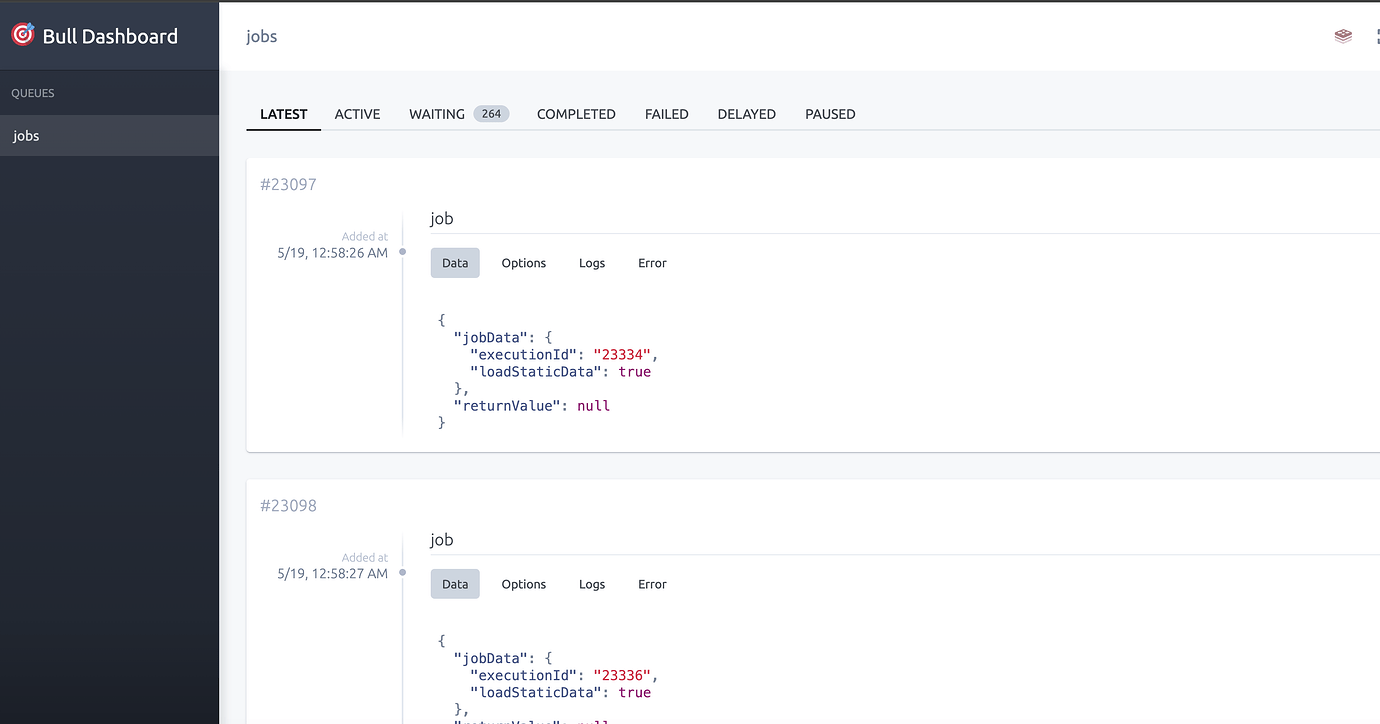
Task: Open the overflow menu at top right
Action: 1378,35
